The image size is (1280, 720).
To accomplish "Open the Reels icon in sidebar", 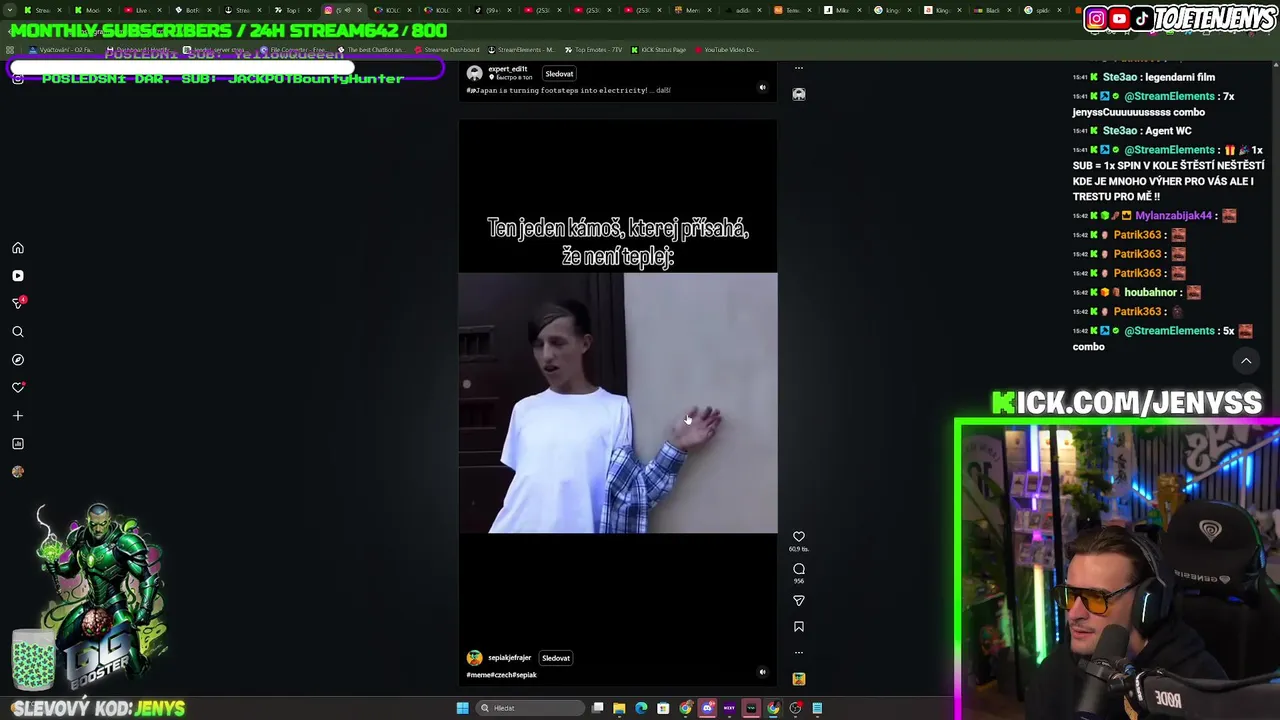I will [x=18, y=276].
